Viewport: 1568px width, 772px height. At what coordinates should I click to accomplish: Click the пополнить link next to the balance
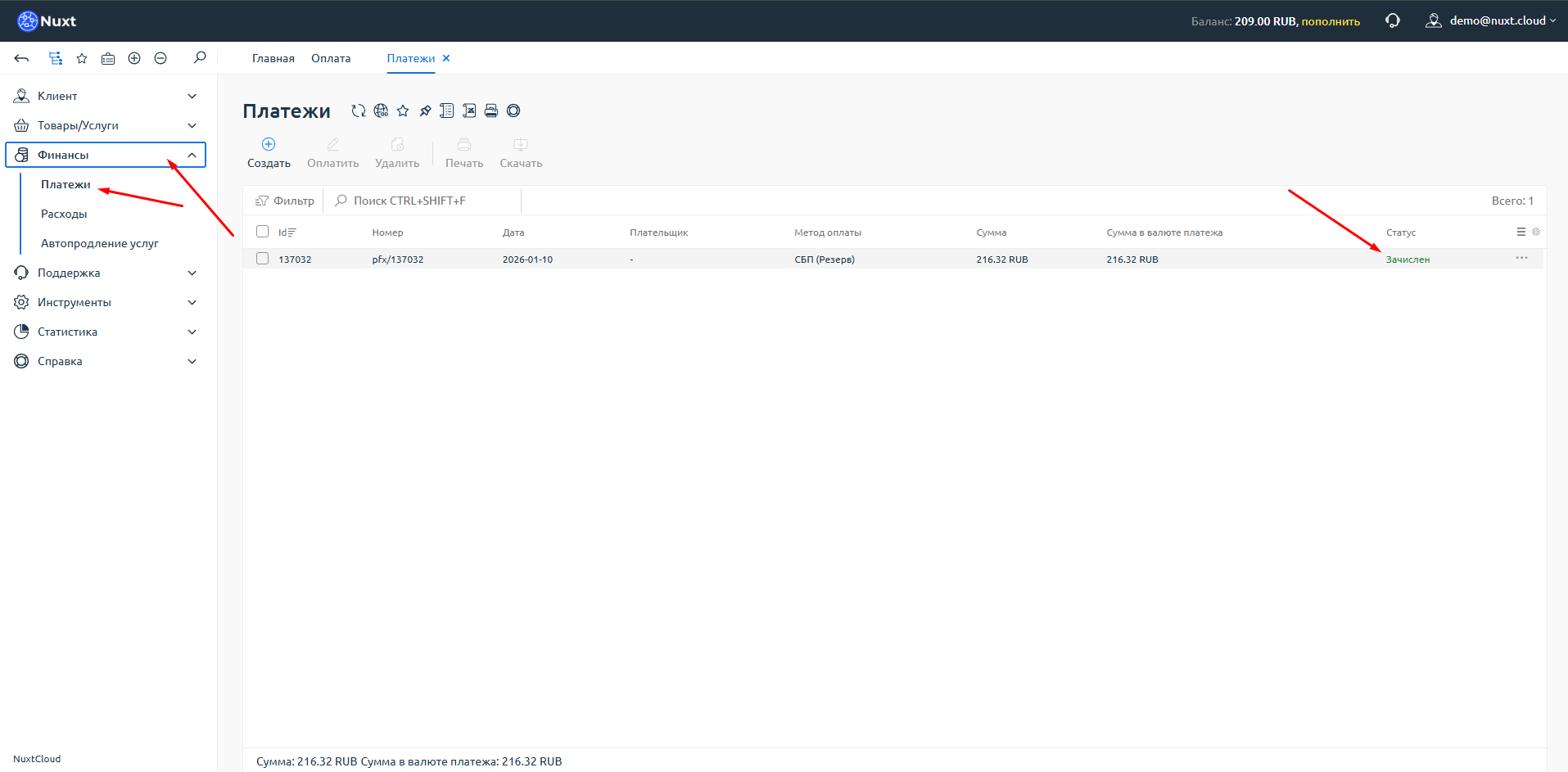1331,21
